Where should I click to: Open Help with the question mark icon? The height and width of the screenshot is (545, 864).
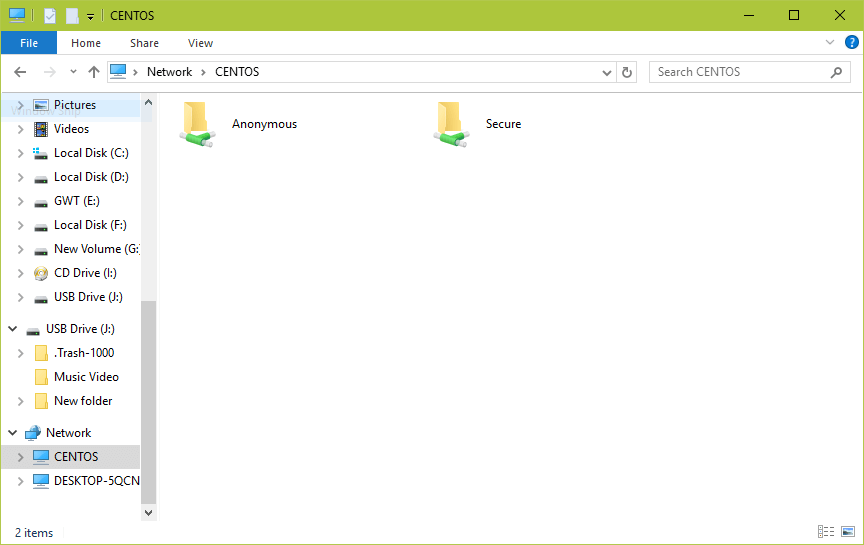click(x=851, y=42)
